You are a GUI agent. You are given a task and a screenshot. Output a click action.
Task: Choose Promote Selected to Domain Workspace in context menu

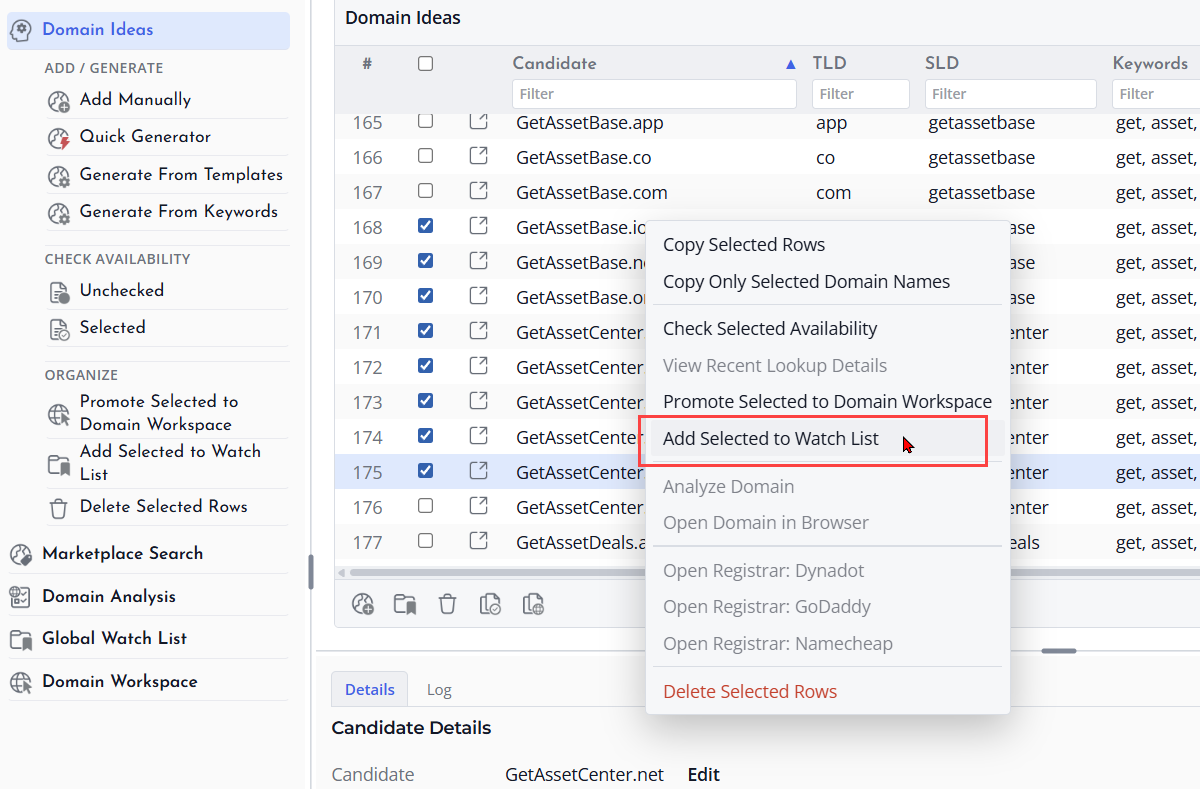(x=826, y=402)
